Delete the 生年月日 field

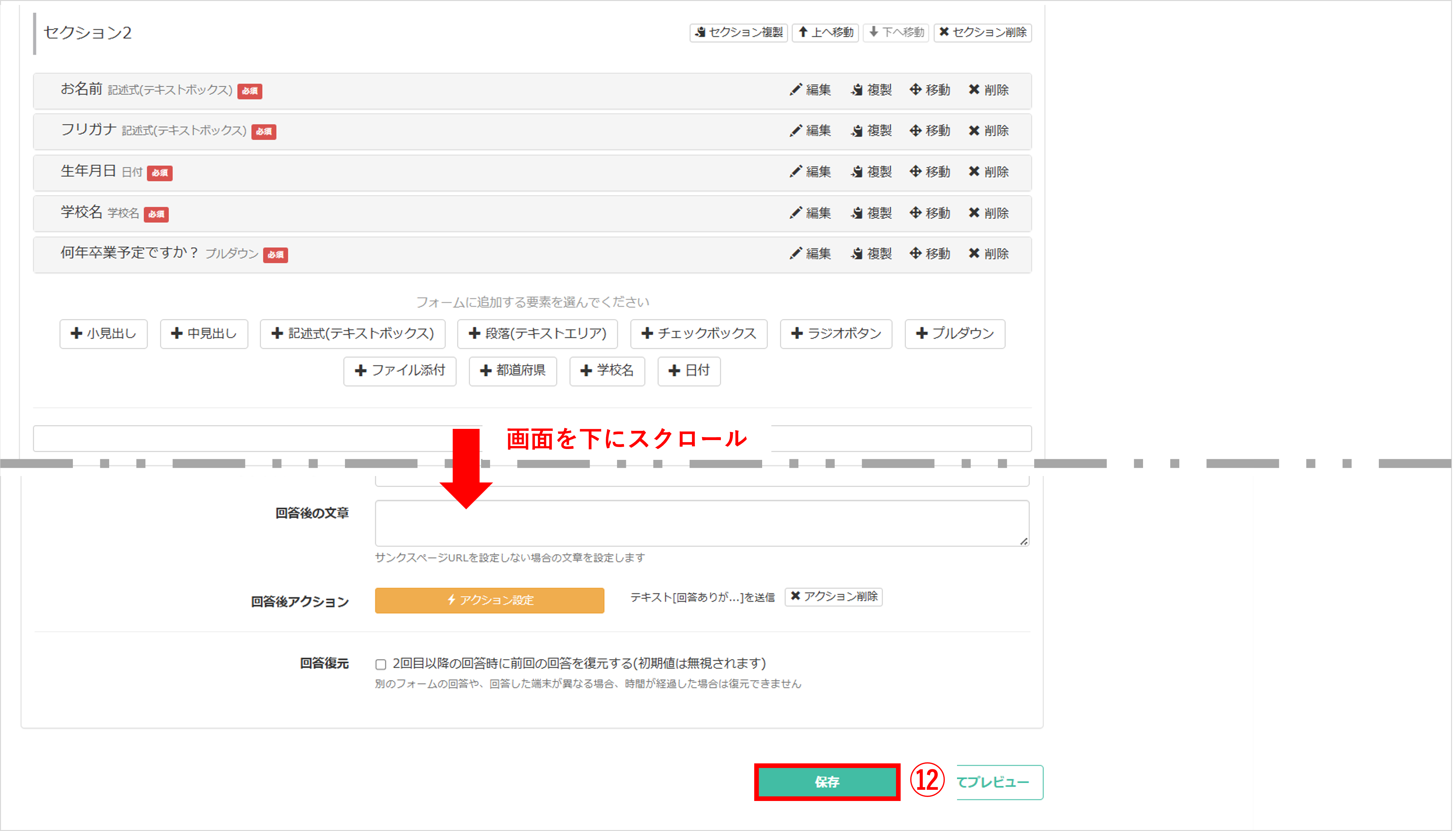pos(989,172)
